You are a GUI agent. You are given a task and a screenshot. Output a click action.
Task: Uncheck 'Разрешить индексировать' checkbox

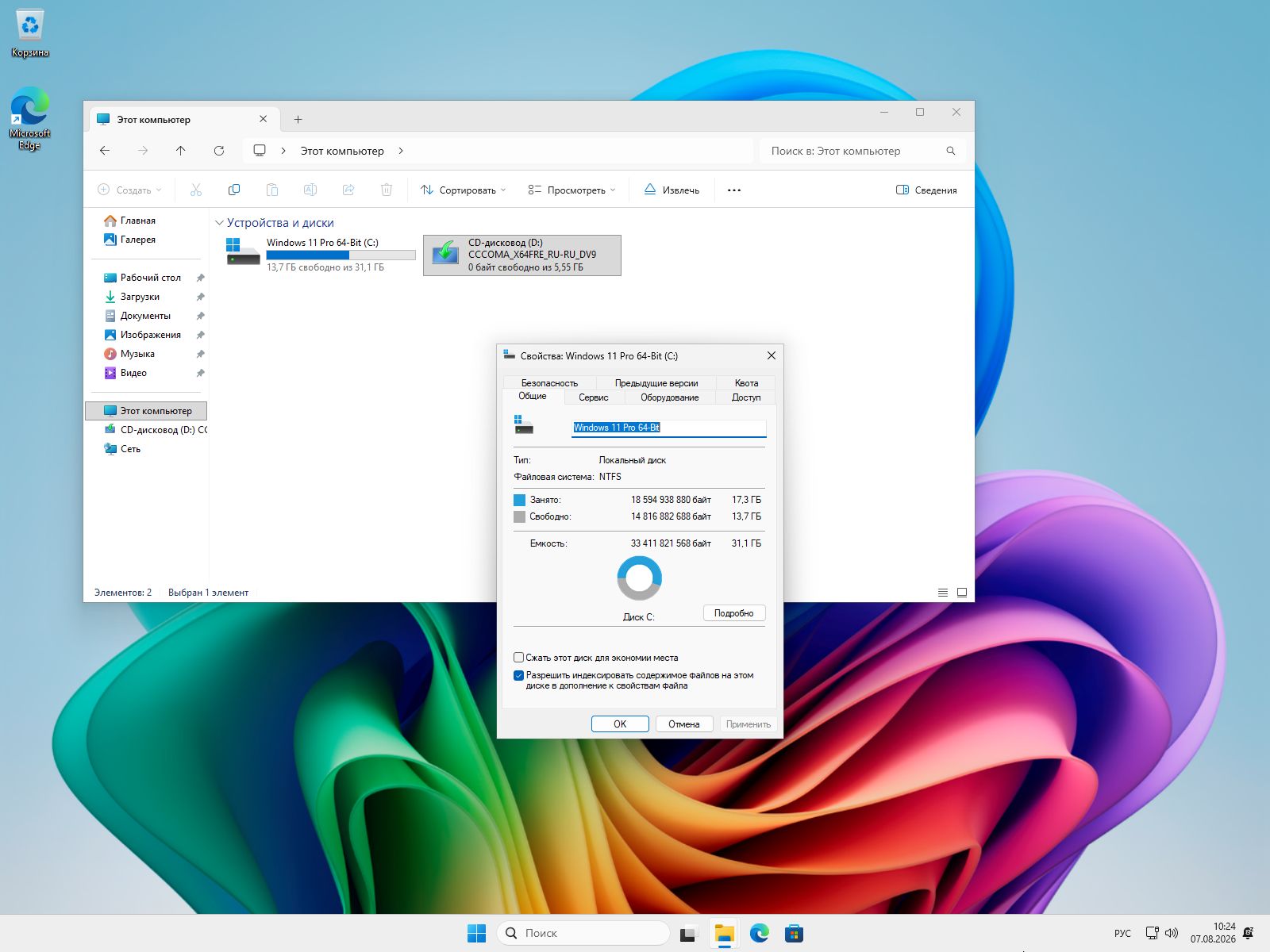click(519, 676)
